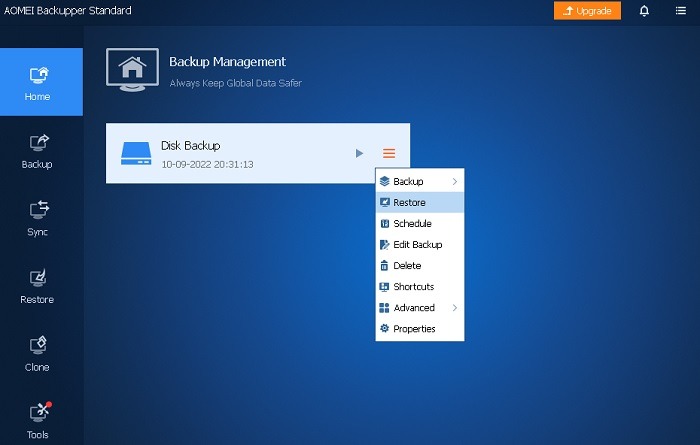The height and width of the screenshot is (445, 700).
Task: Click the Always Keep Global Data Safer subtitle
Action: click(236, 83)
